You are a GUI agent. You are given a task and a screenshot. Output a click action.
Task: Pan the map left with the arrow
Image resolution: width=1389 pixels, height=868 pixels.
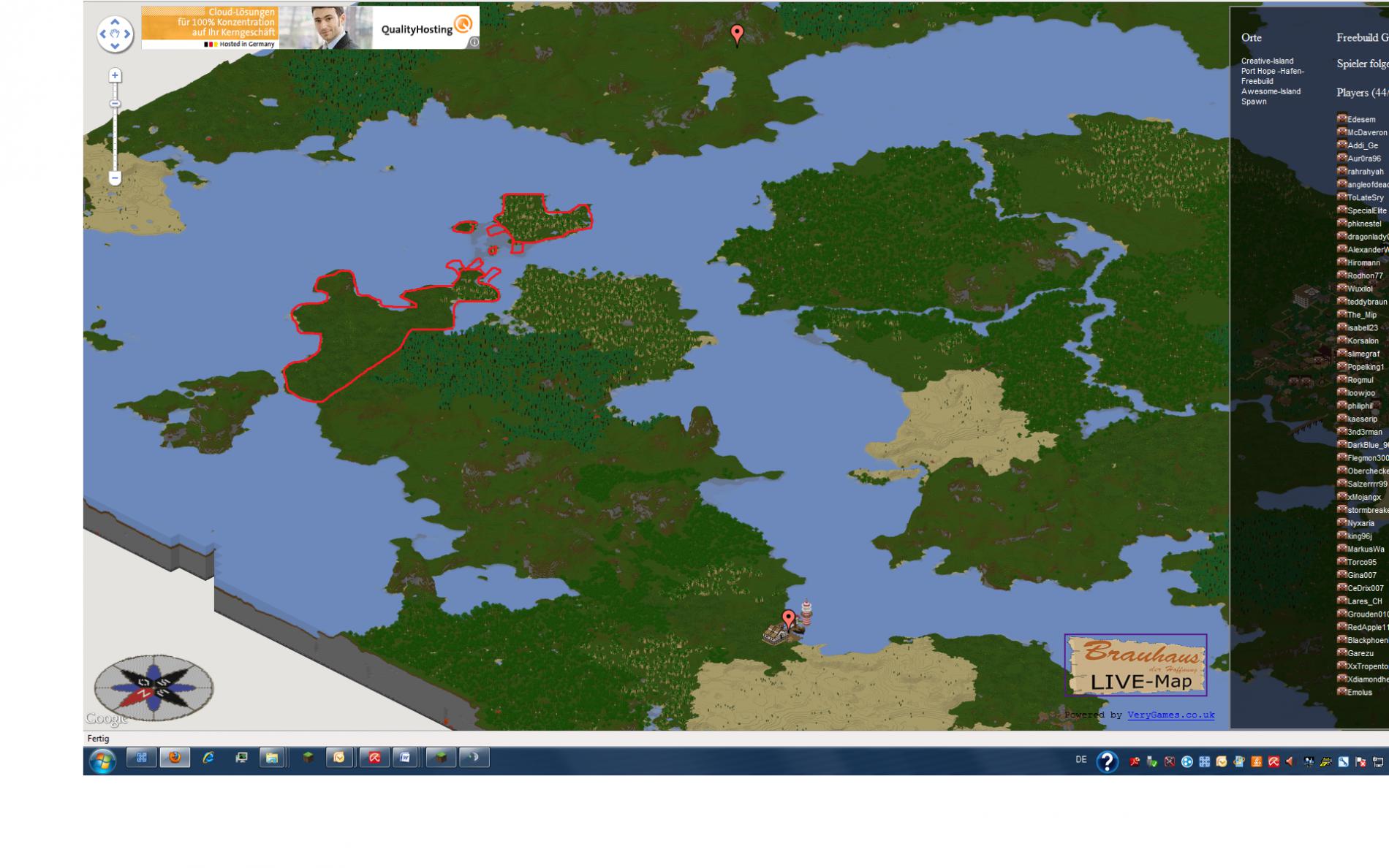coord(103,34)
